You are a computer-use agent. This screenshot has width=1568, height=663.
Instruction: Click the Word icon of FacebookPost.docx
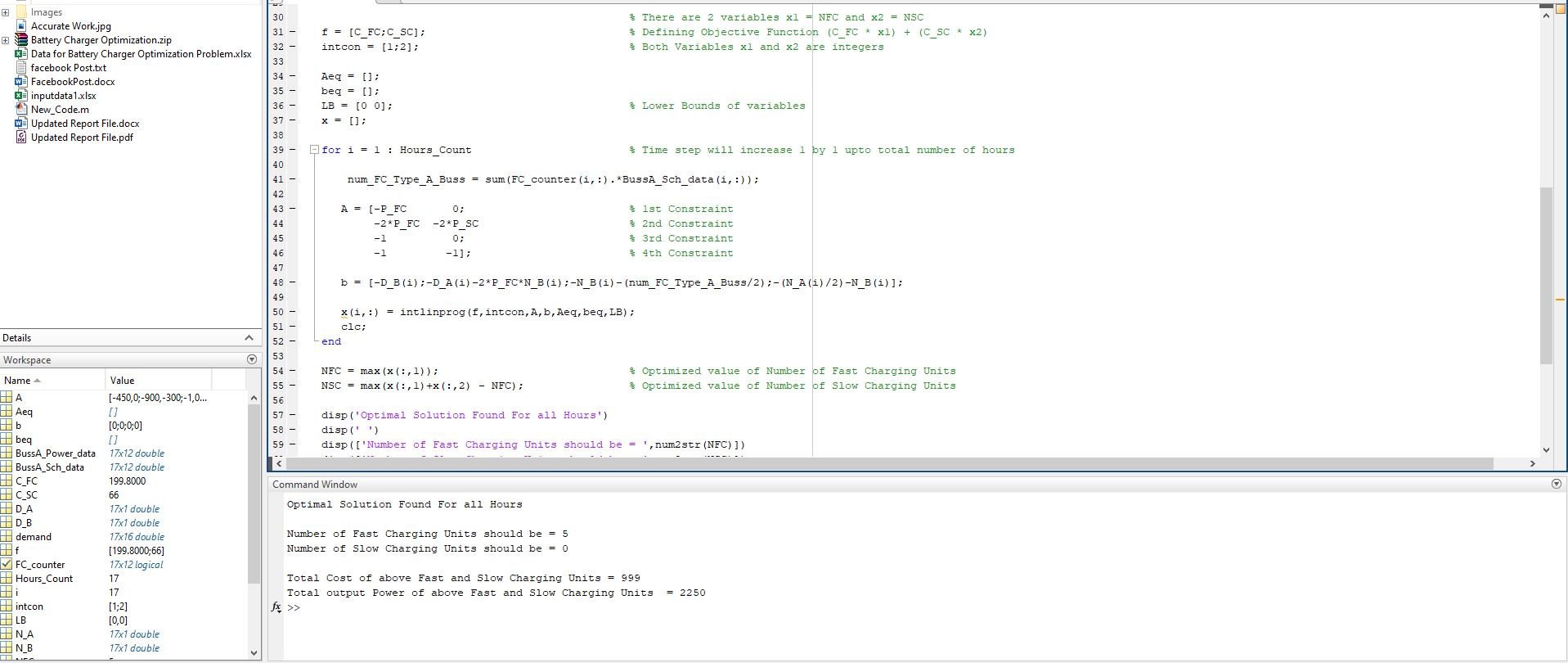pyautogui.click(x=21, y=82)
